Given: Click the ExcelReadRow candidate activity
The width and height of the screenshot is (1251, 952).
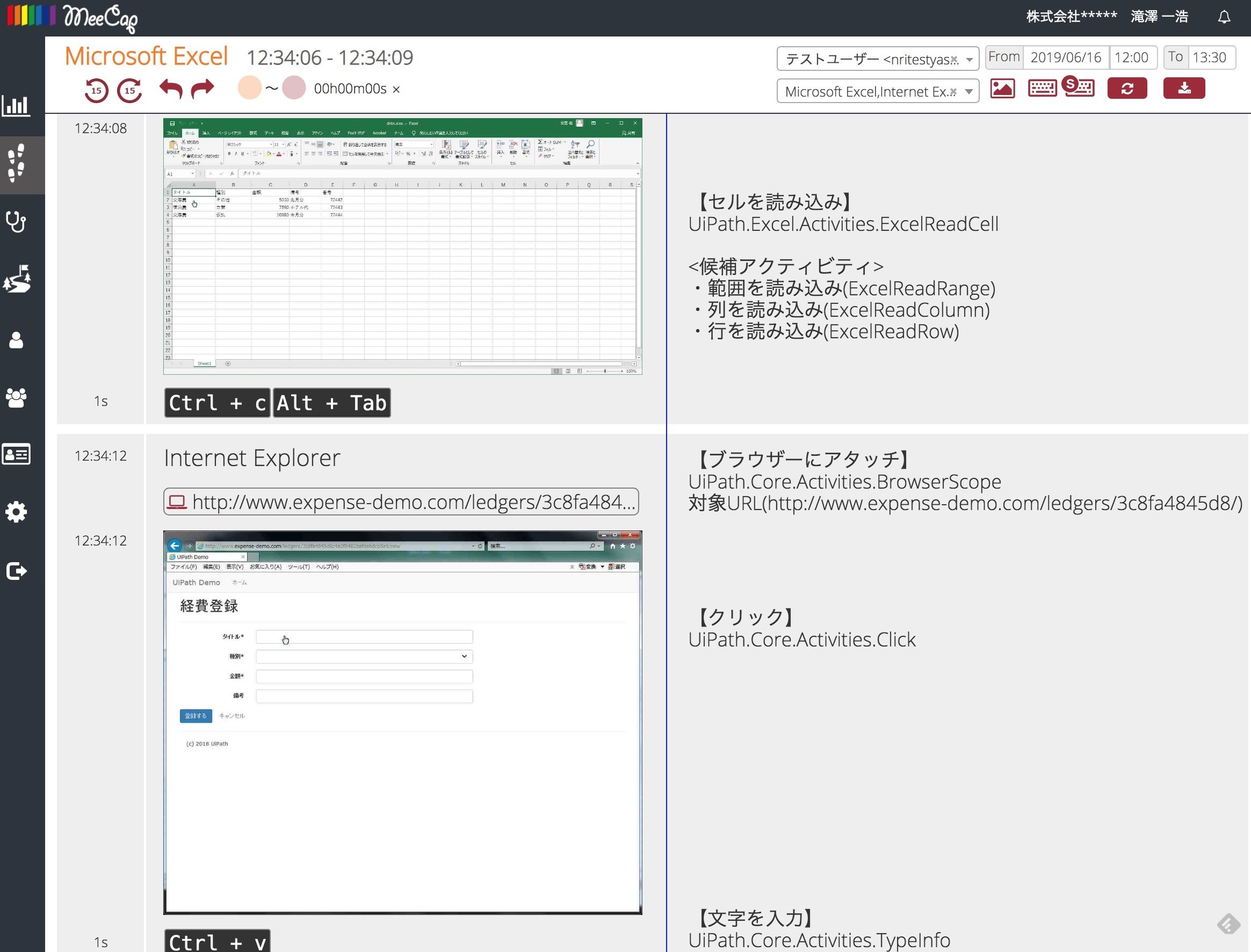Looking at the screenshot, I should pos(827,331).
